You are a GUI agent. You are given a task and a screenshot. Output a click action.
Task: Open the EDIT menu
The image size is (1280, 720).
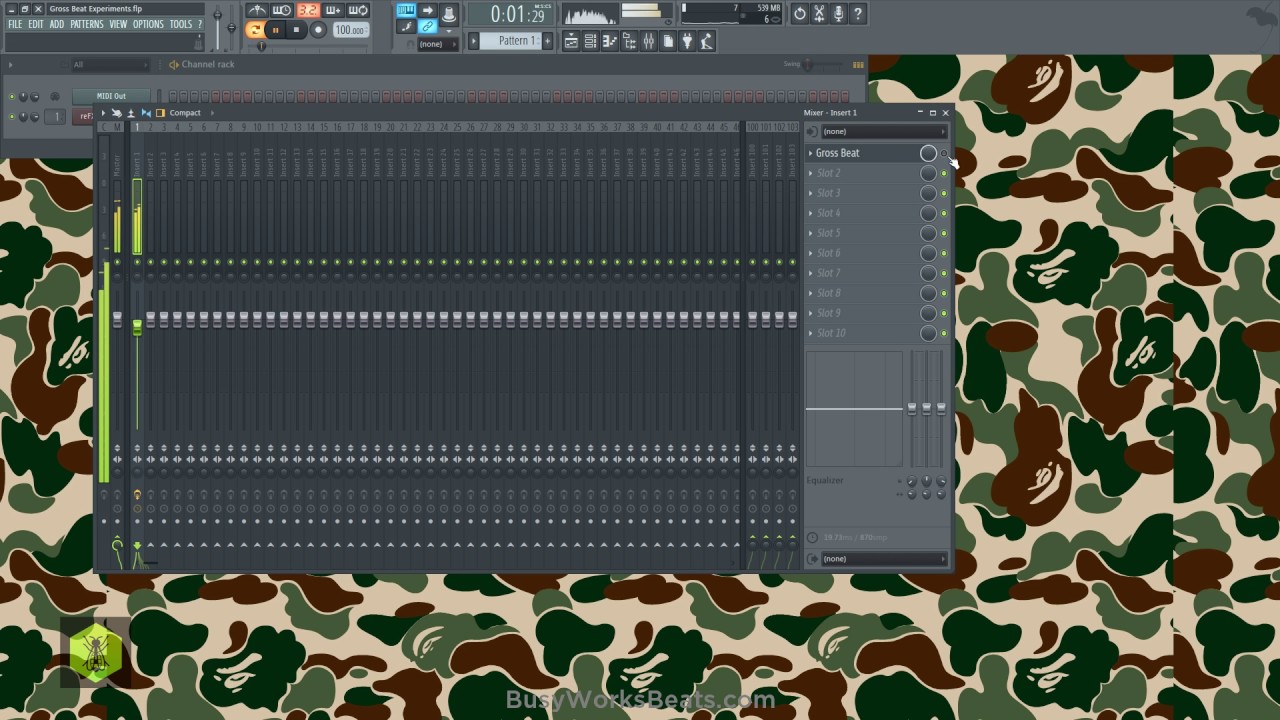35,25
